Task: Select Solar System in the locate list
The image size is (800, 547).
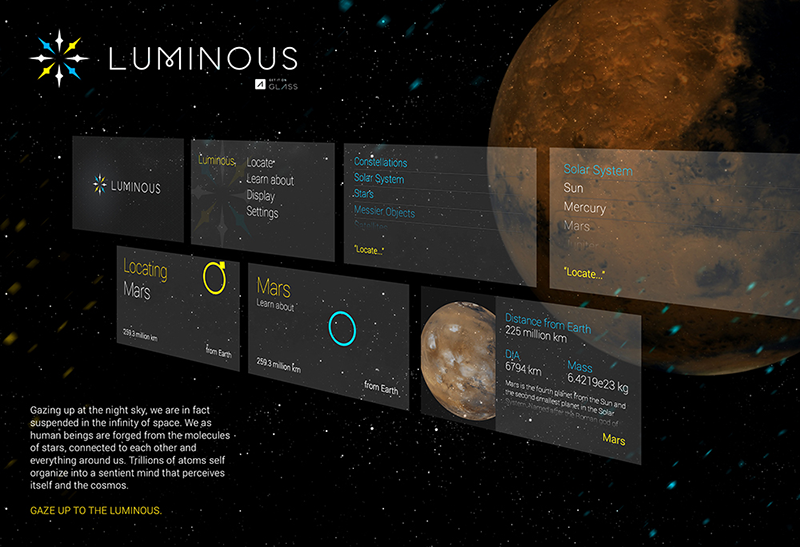Action: click(379, 179)
